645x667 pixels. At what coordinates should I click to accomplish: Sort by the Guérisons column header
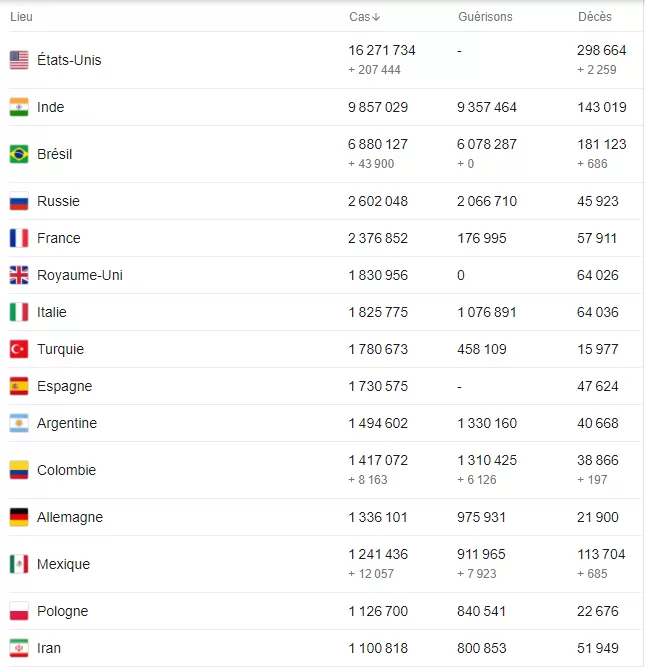click(485, 17)
